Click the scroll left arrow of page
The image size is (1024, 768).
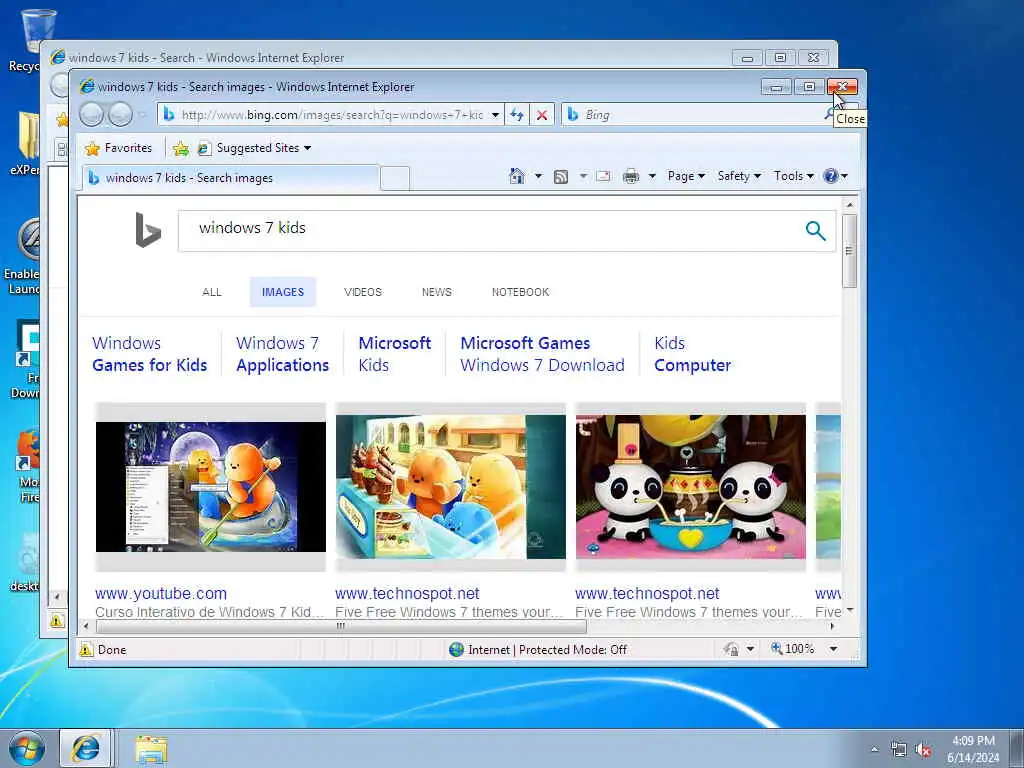[86, 626]
